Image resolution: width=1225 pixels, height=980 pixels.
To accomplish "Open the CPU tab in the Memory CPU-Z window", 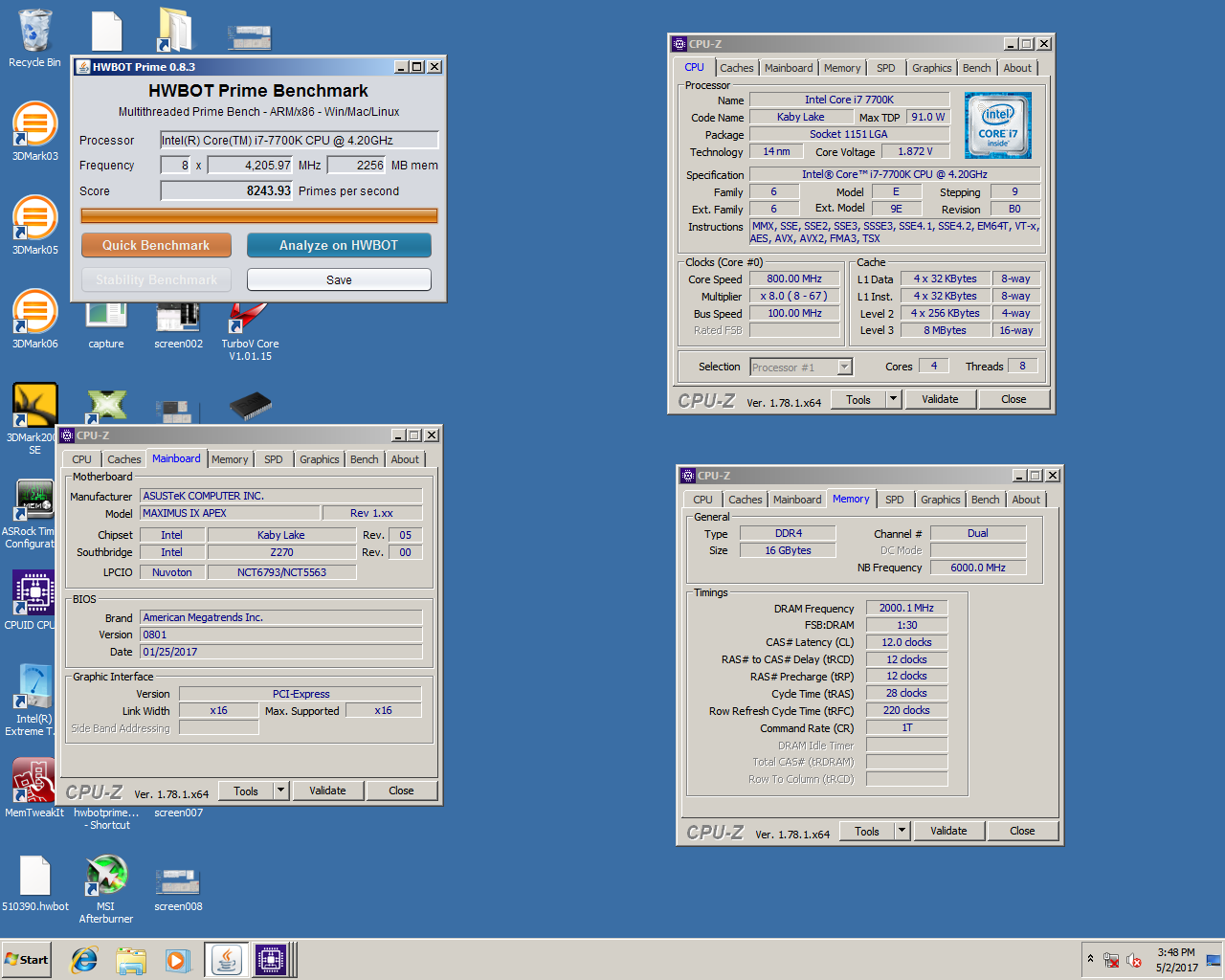I will pyautogui.click(x=702, y=500).
